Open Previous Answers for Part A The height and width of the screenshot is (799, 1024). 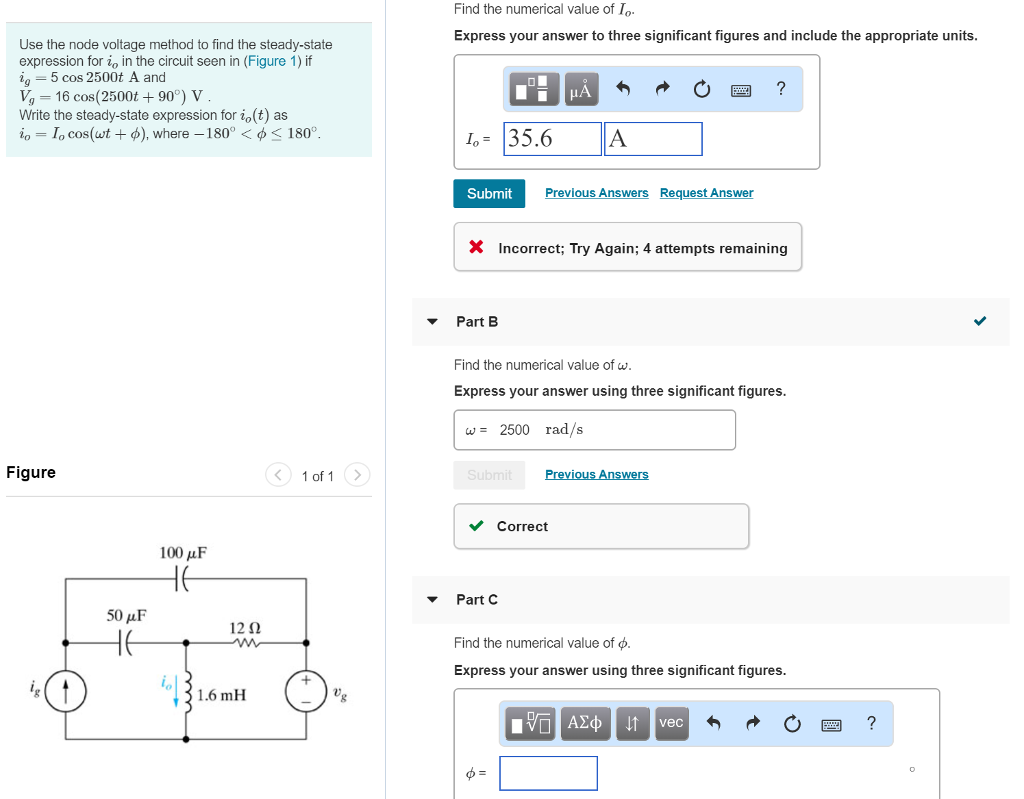pos(596,193)
